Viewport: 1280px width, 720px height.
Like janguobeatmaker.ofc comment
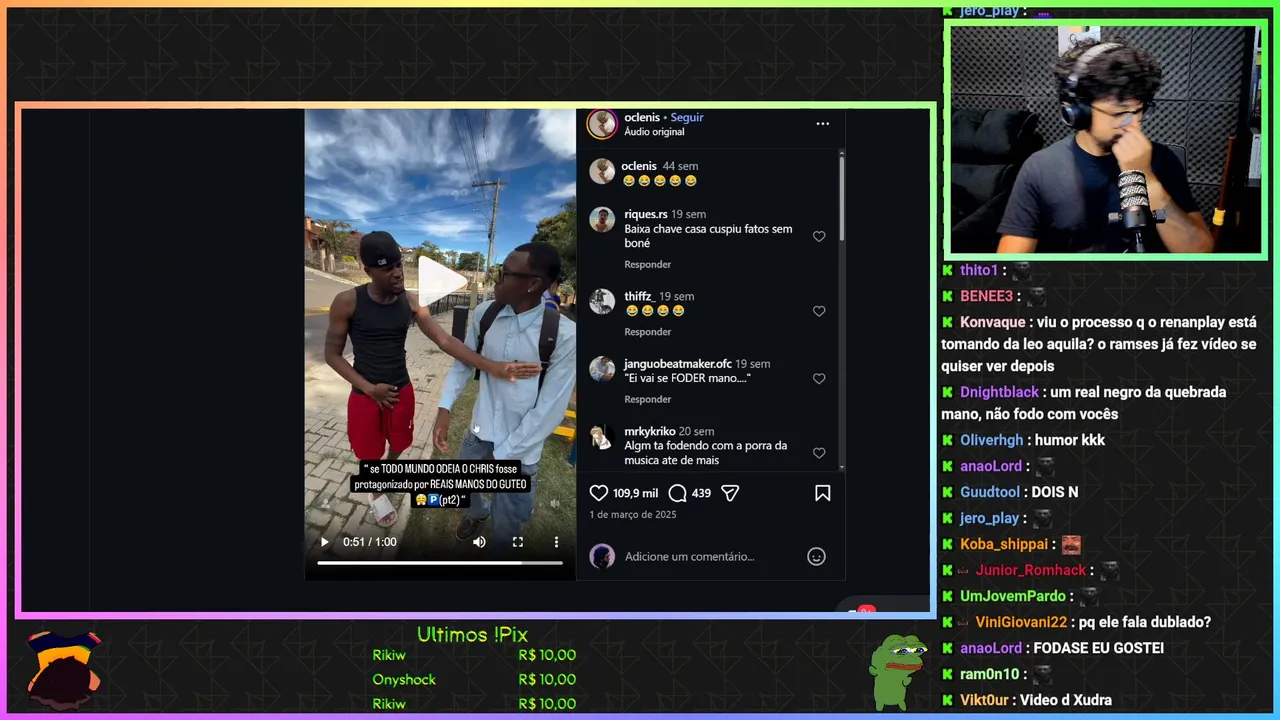[x=819, y=379]
